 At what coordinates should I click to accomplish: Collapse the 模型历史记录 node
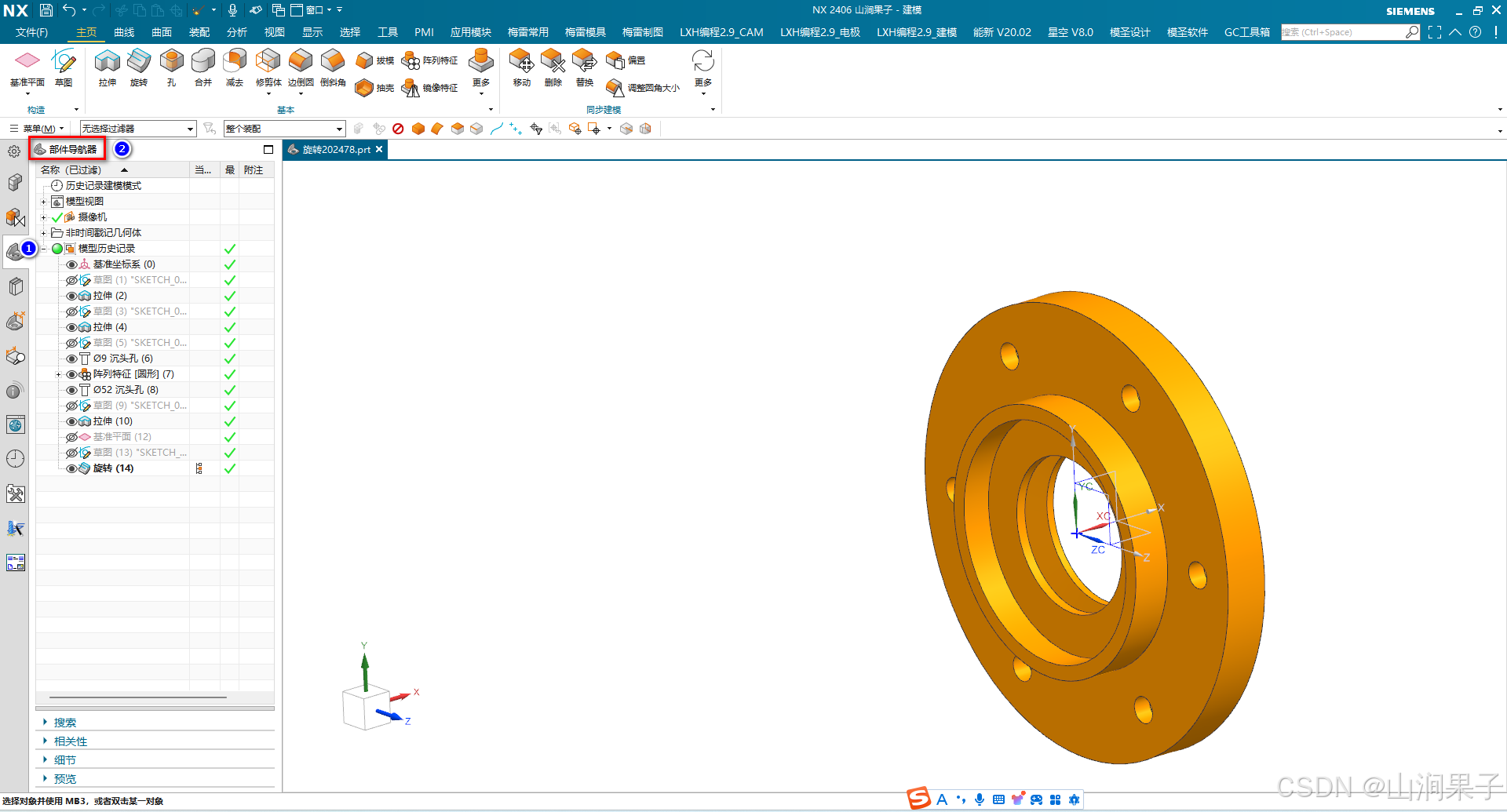tap(44, 249)
